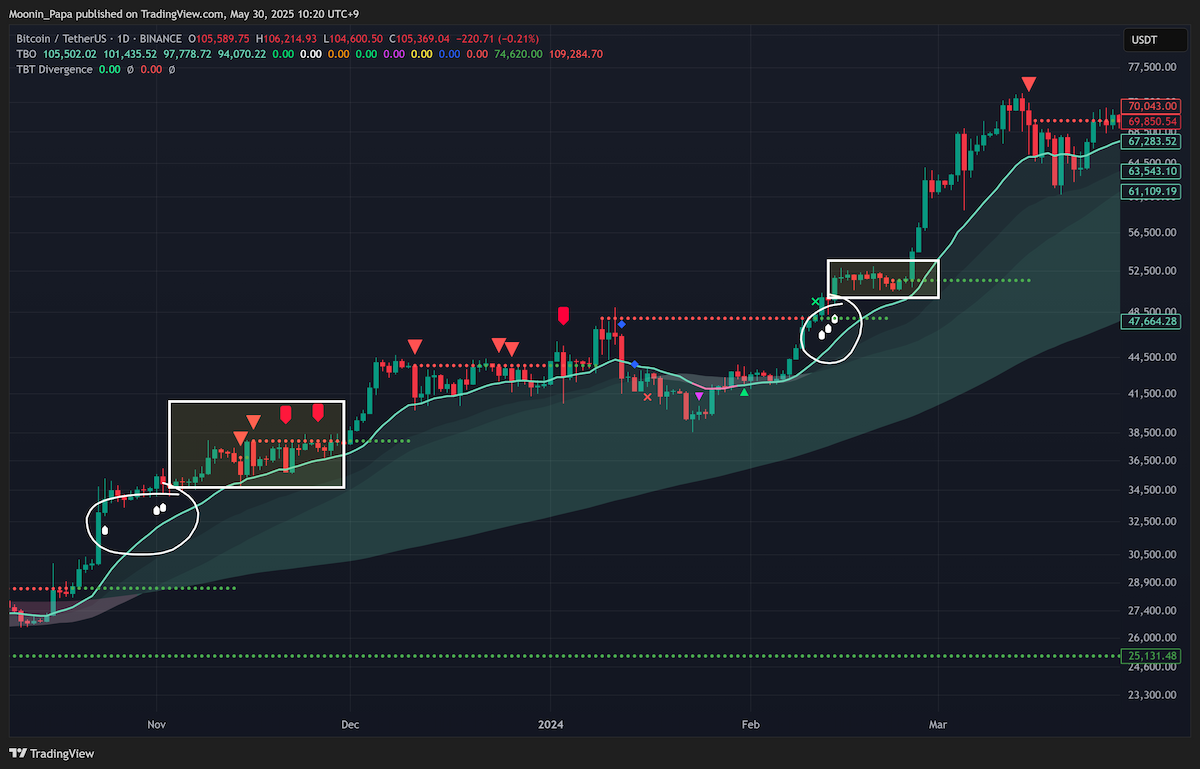1200x769 pixels.
Task: Click the red down-triangle marker above March peak
Action: click(x=1029, y=84)
